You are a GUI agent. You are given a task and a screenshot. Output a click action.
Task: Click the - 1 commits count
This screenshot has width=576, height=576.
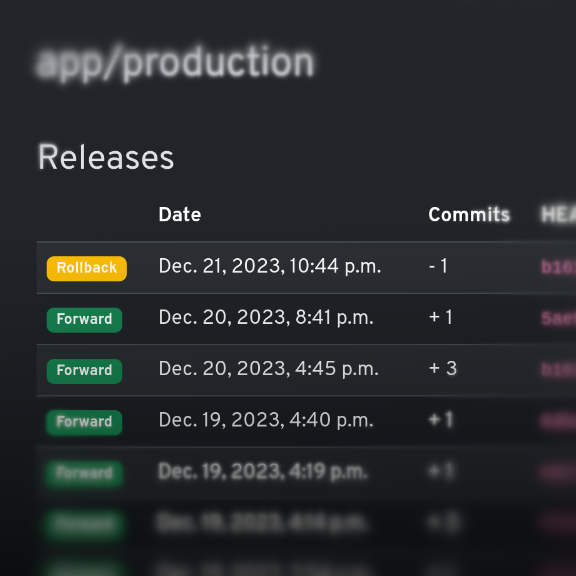(438, 266)
